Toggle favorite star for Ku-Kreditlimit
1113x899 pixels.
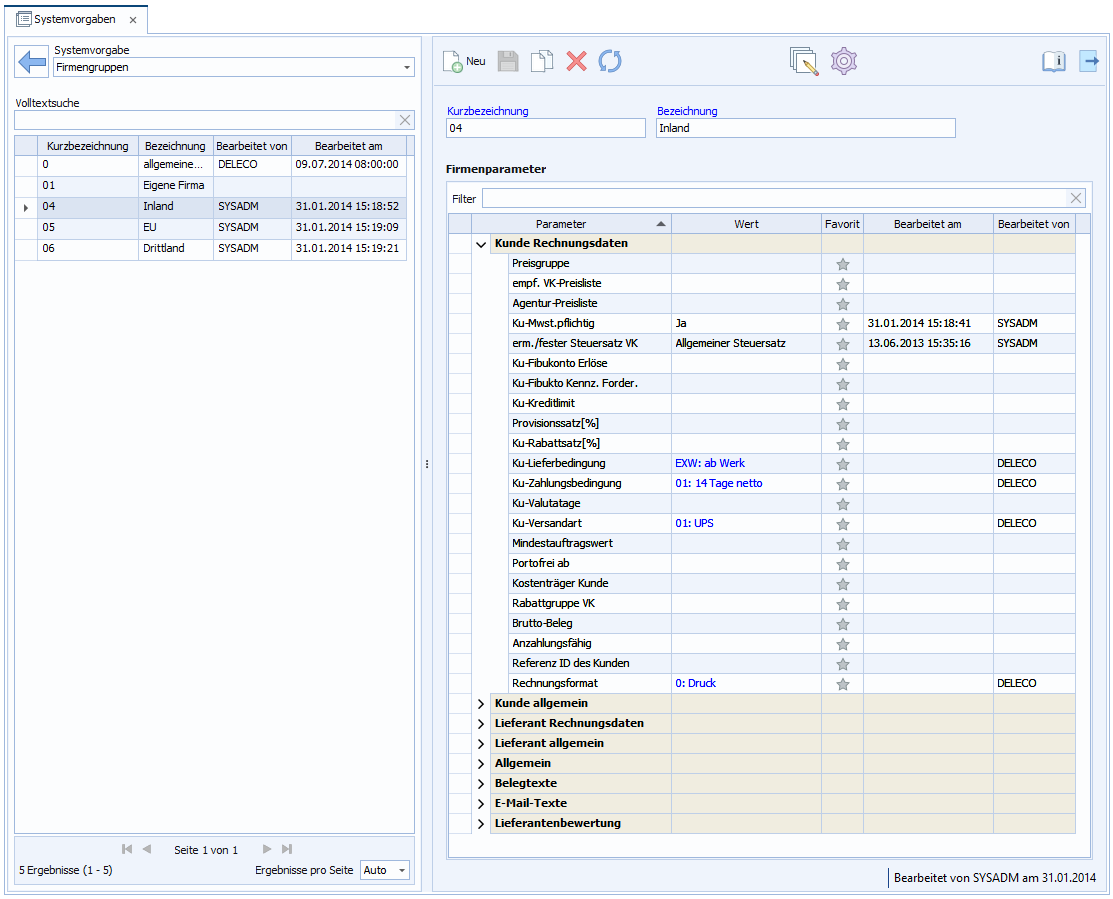tap(842, 404)
